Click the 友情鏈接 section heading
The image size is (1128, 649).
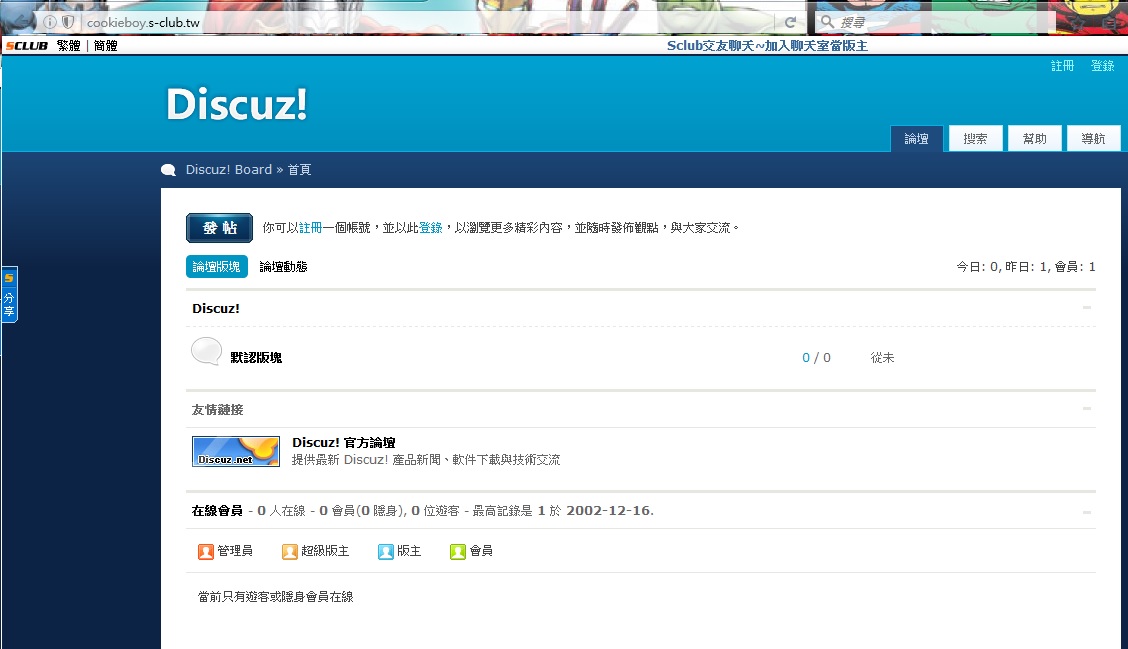tap(217, 410)
